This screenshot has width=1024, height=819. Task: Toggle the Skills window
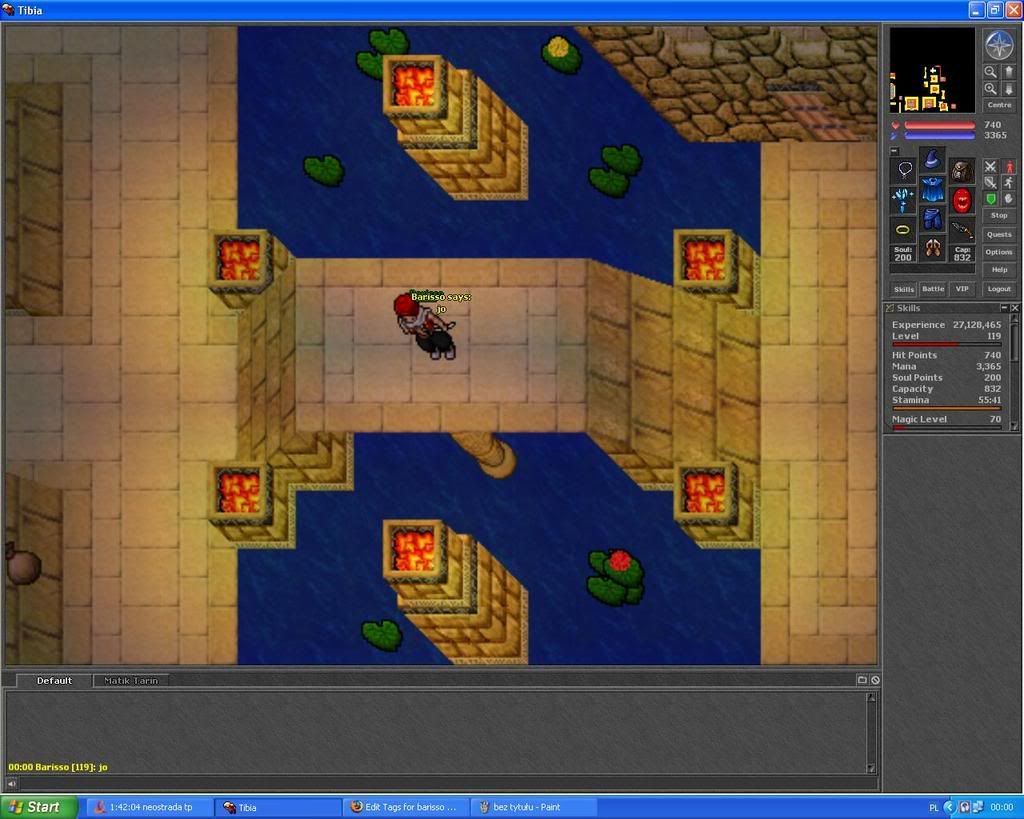[904, 289]
